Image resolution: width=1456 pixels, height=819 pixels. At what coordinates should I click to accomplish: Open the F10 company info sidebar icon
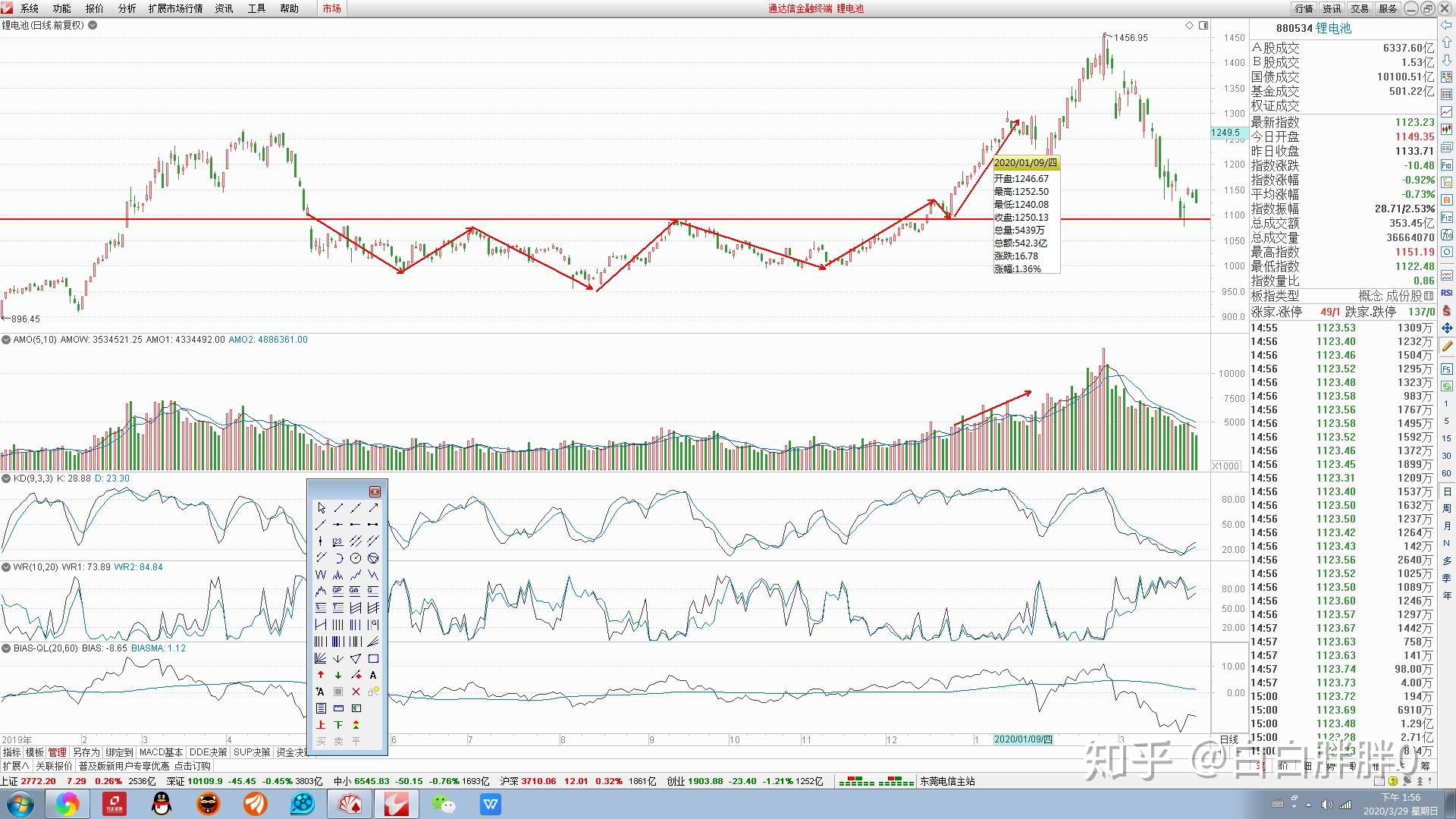click(x=1447, y=165)
